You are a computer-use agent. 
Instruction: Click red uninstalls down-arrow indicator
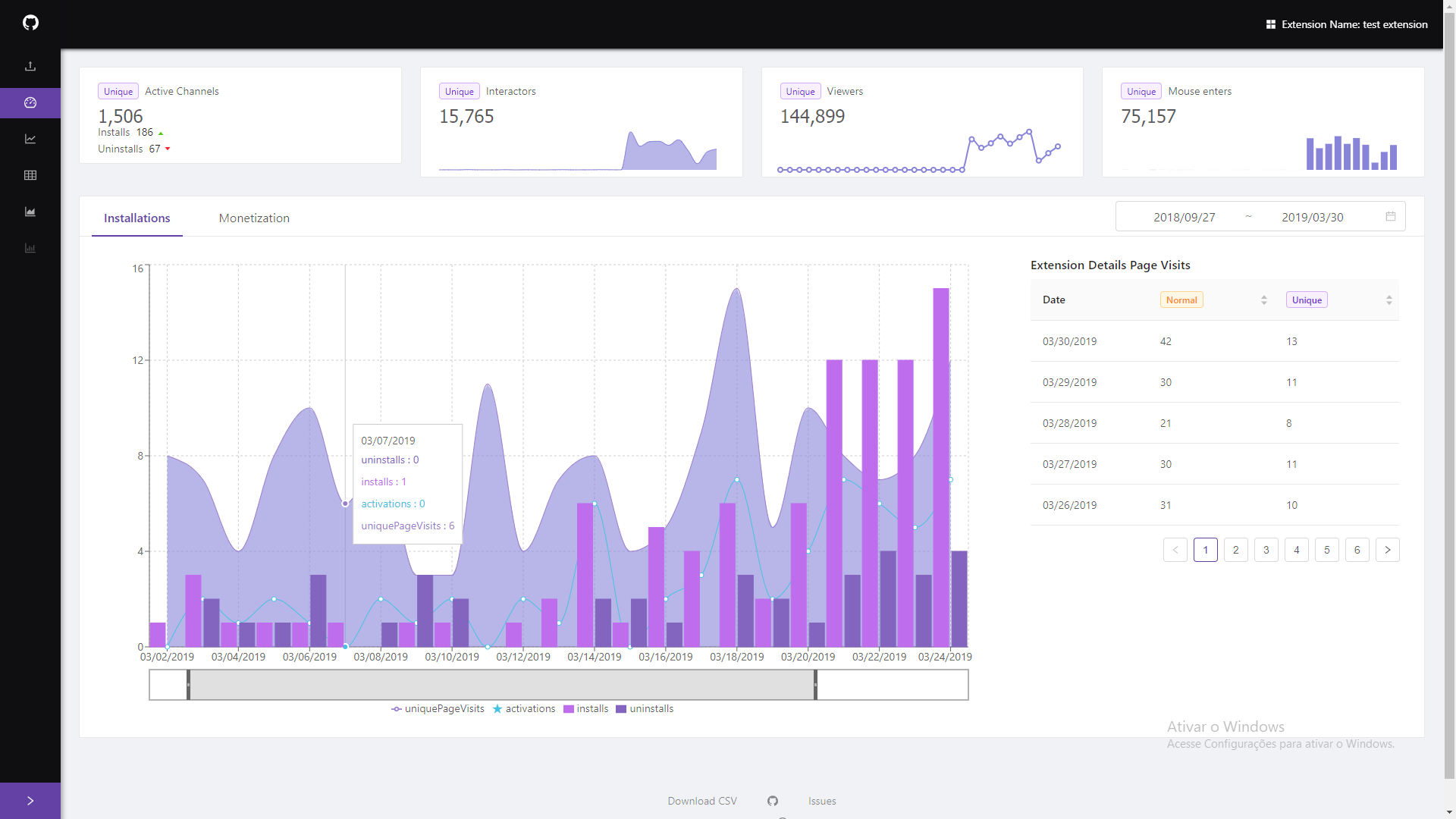pos(168,149)
